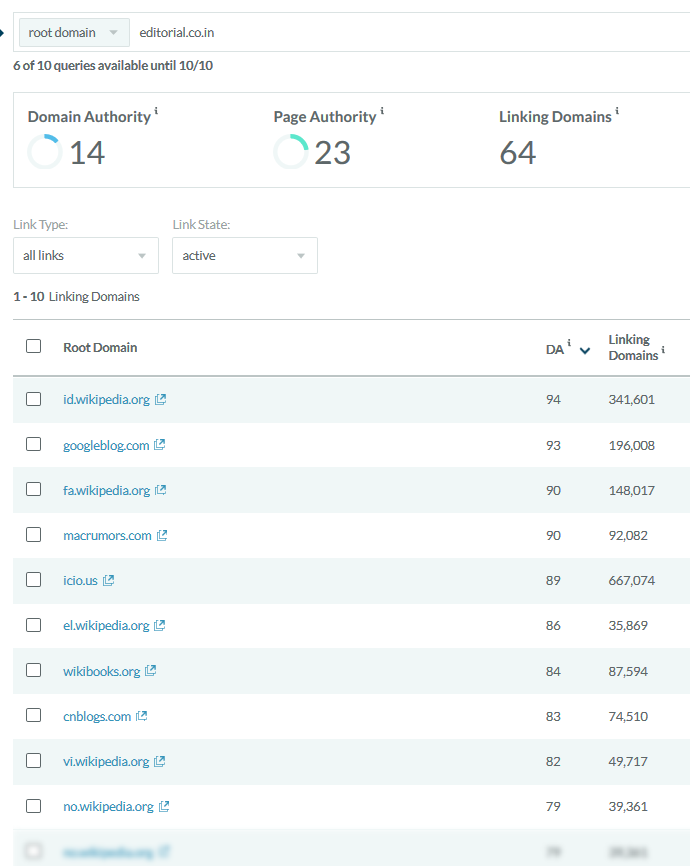The width and height of the screenshot is (690, 866).
Task: Show Linking Domains column info icon
Action: tap(663, 350)
